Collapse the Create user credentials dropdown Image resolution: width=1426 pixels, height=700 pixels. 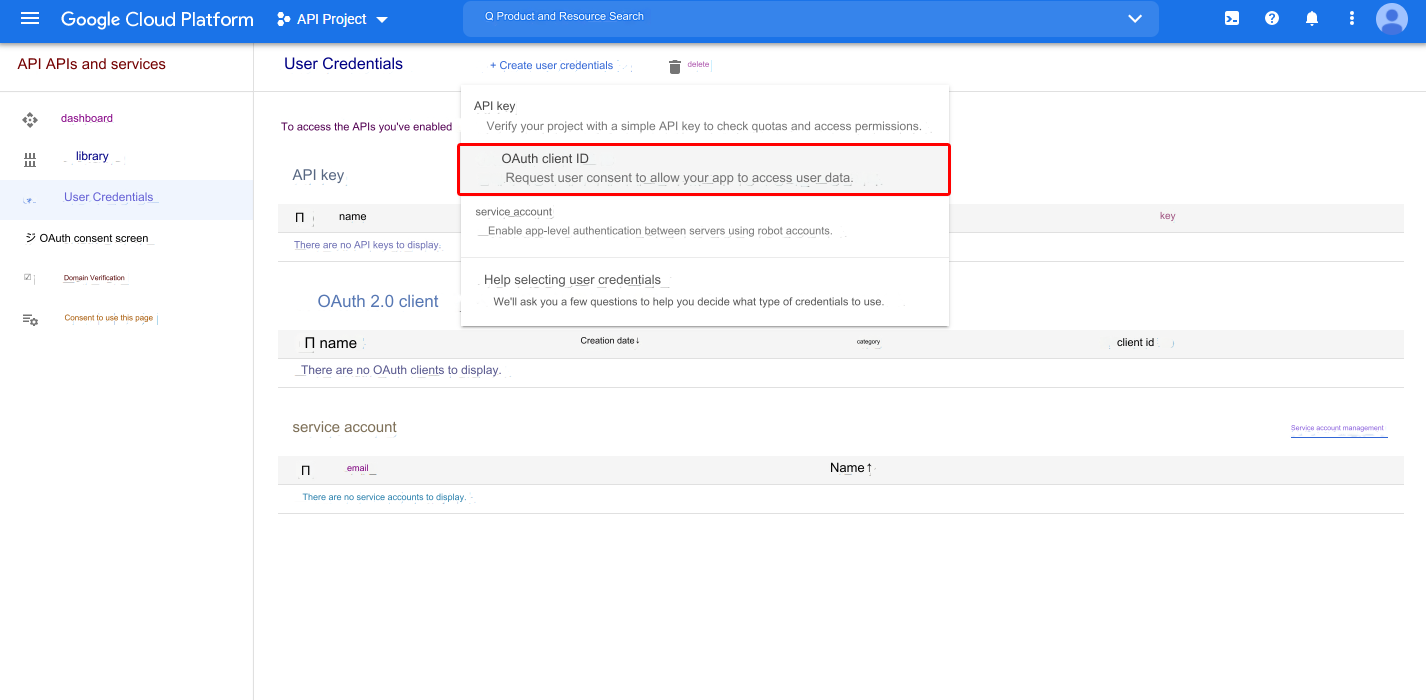[x=551, y=65]
